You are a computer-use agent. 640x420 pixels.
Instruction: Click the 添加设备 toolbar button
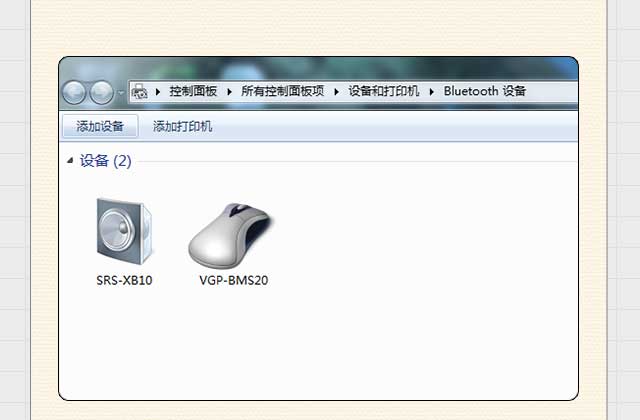click(x=100, y=127)
